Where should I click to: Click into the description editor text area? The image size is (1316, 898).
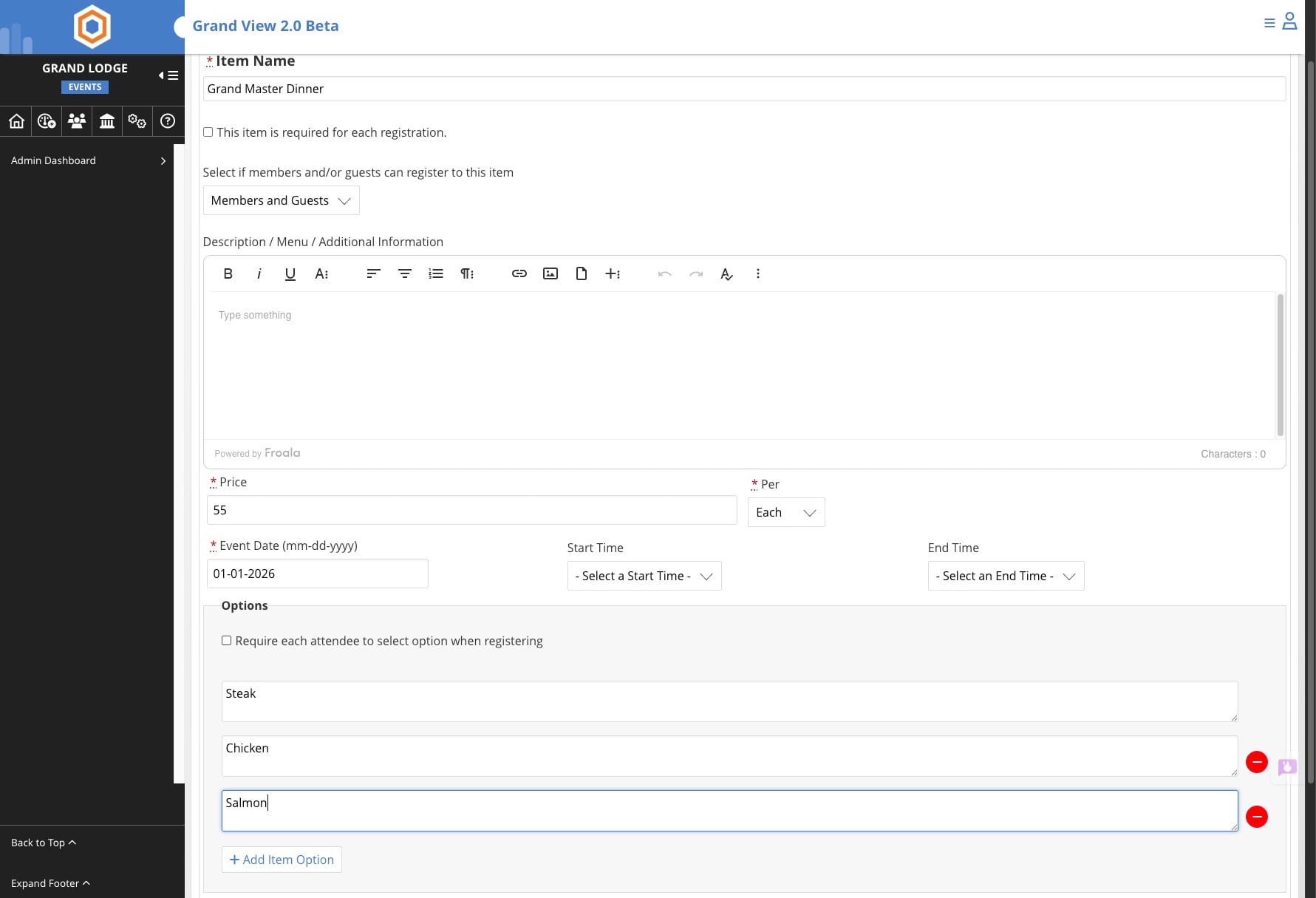(739, 365)
